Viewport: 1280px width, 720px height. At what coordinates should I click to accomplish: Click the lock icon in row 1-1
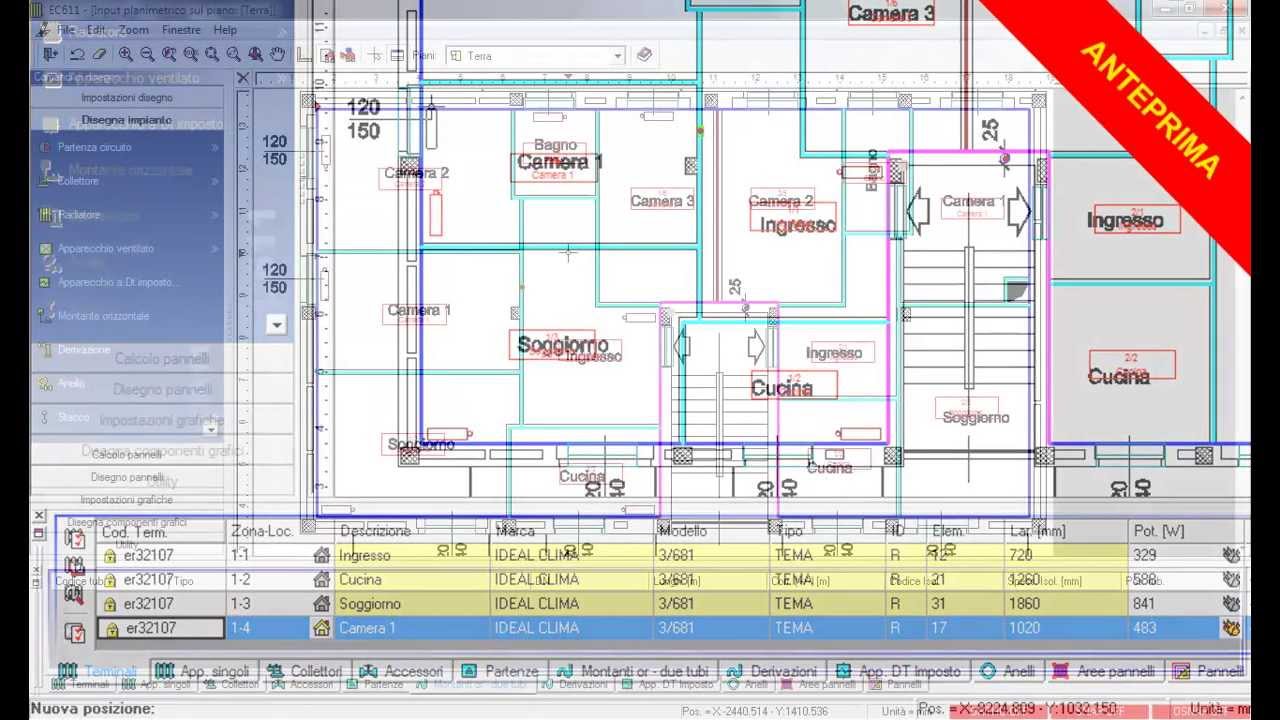tap(110, 555)
